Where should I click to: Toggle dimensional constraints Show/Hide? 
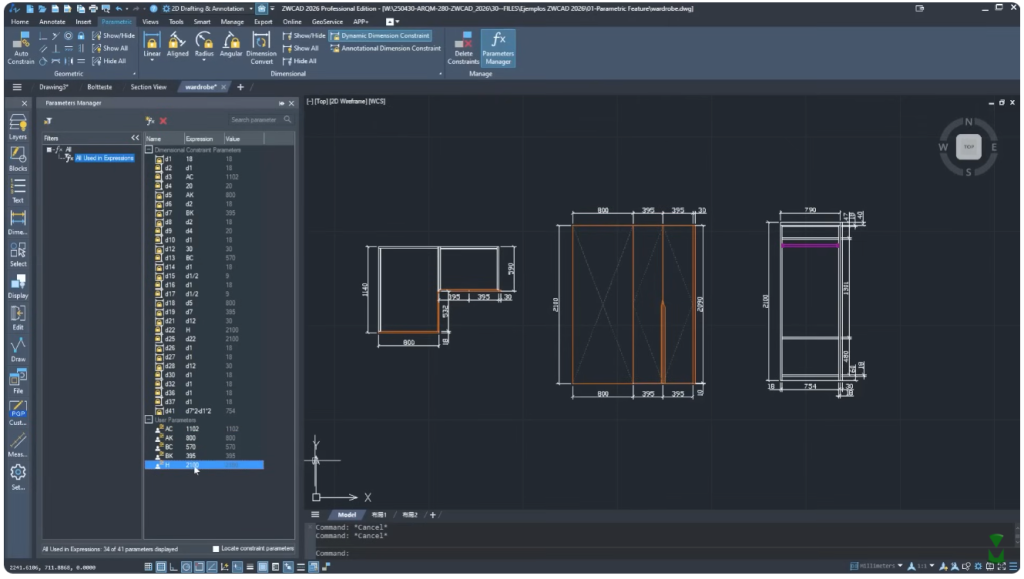point(304,36)
